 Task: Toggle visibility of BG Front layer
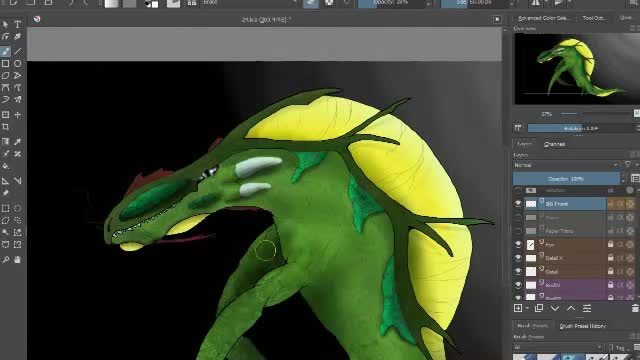point(518,203)
